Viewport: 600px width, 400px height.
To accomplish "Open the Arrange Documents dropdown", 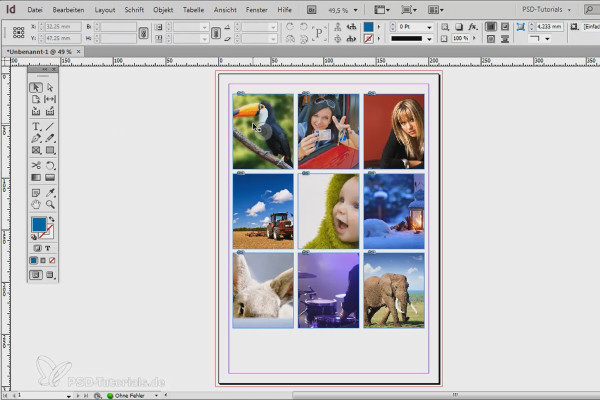I will (x=435, y=10).
